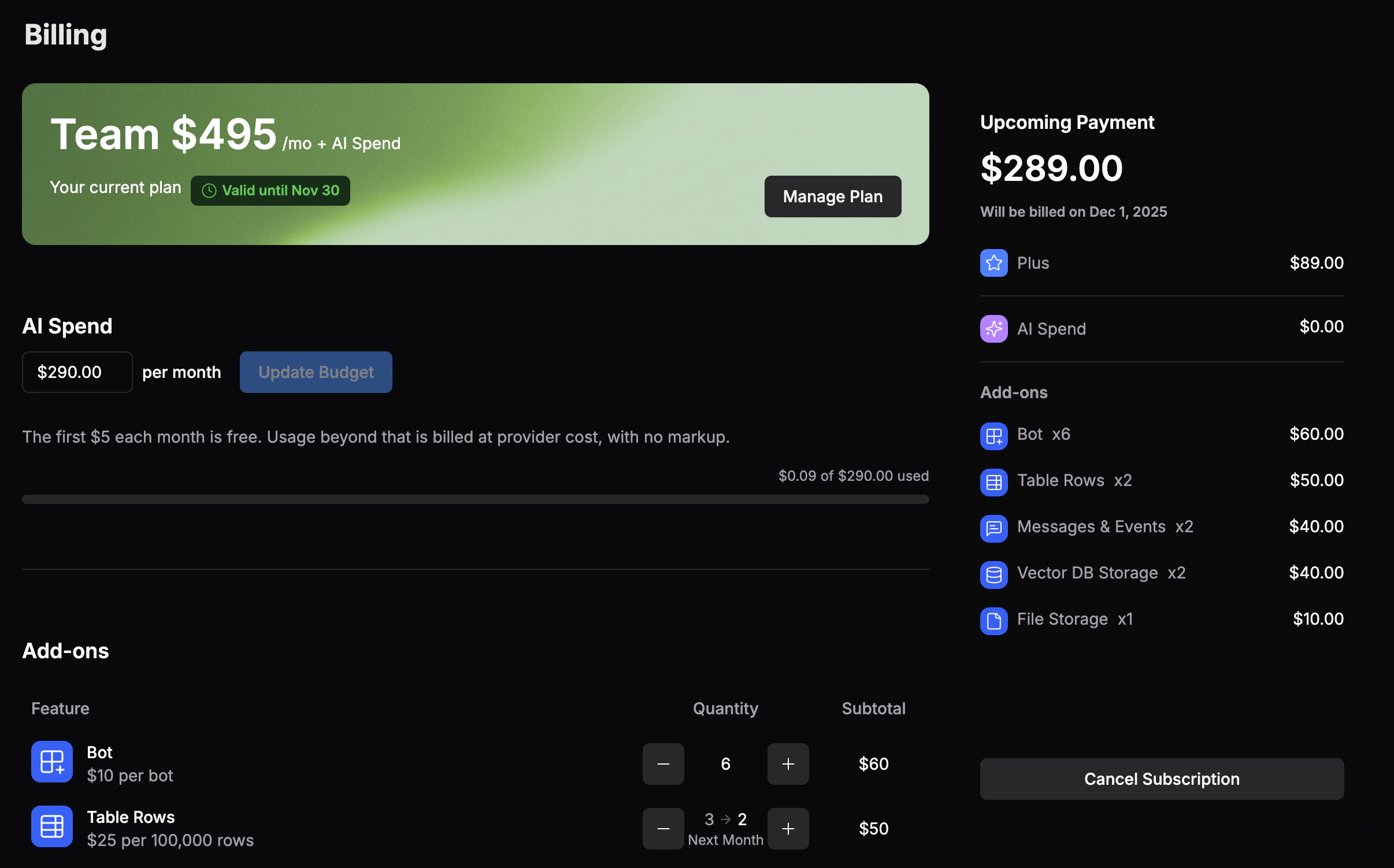This screenshot has width=1394, height=868.
Task: Click the Table Rows icon in the feature list
Action: point(51,826)
